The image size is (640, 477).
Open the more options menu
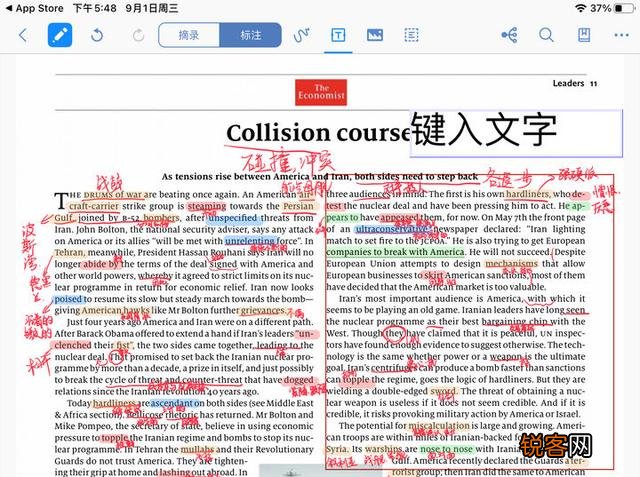[621, 35]
